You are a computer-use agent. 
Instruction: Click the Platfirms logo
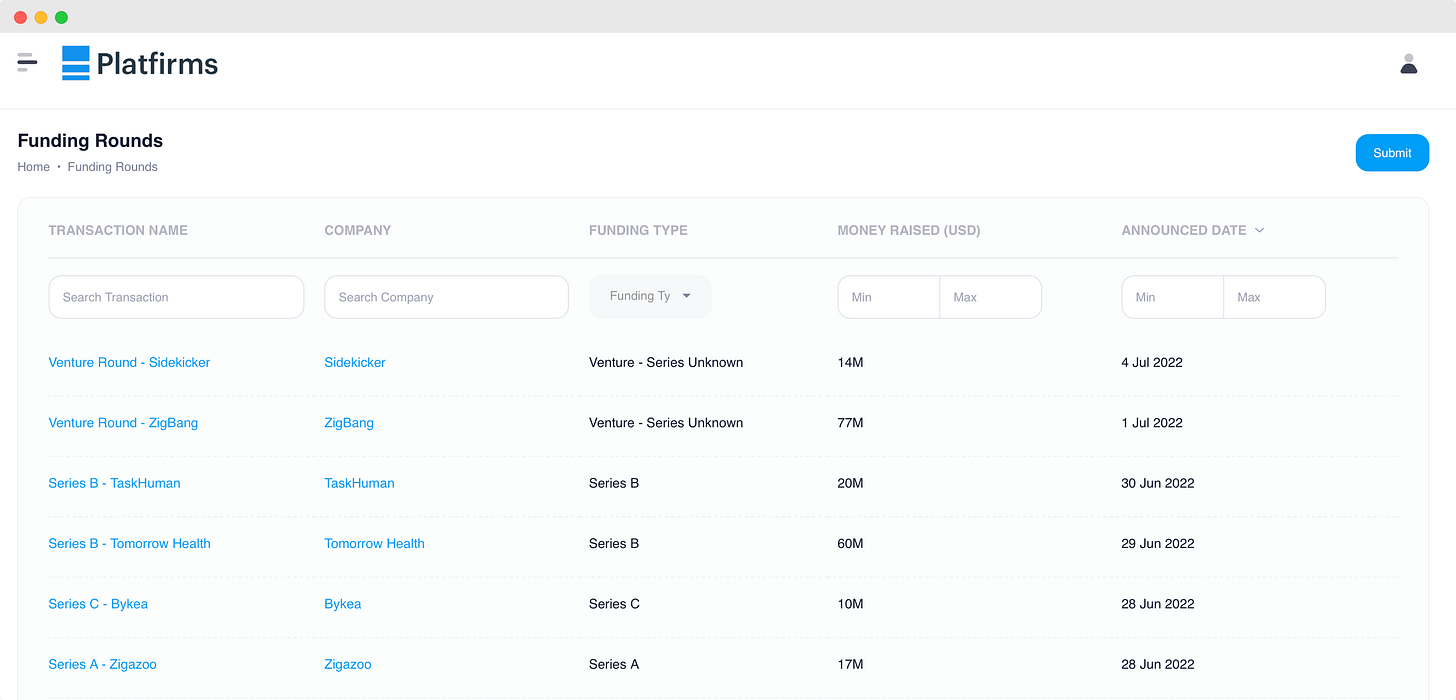click(x=140, y=63)
